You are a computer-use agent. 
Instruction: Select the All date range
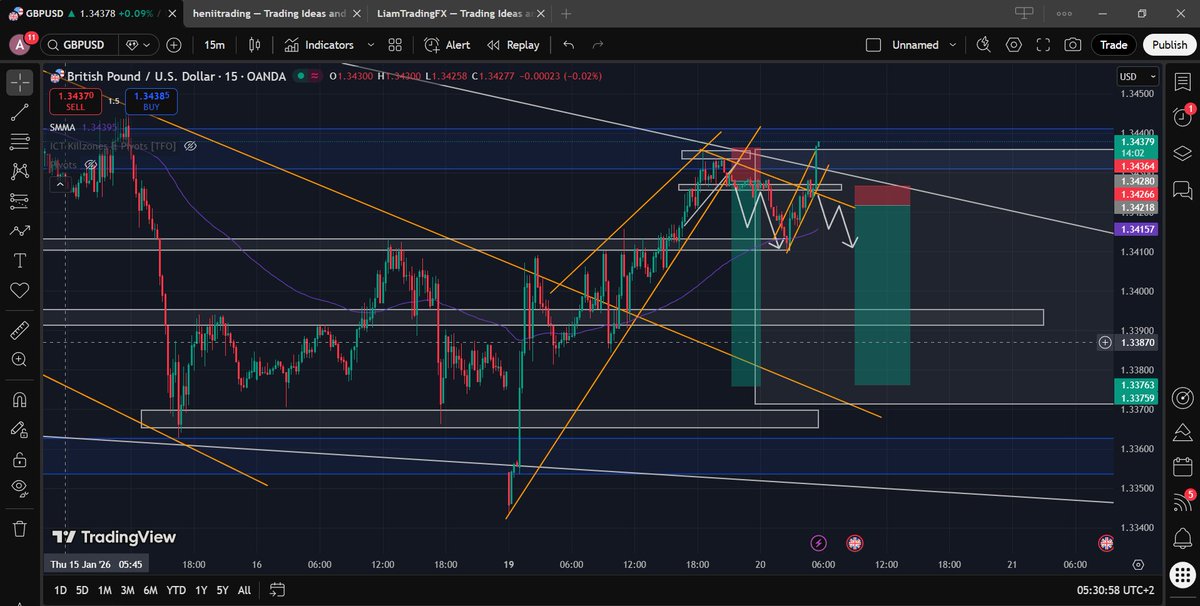tap(245, 590)
